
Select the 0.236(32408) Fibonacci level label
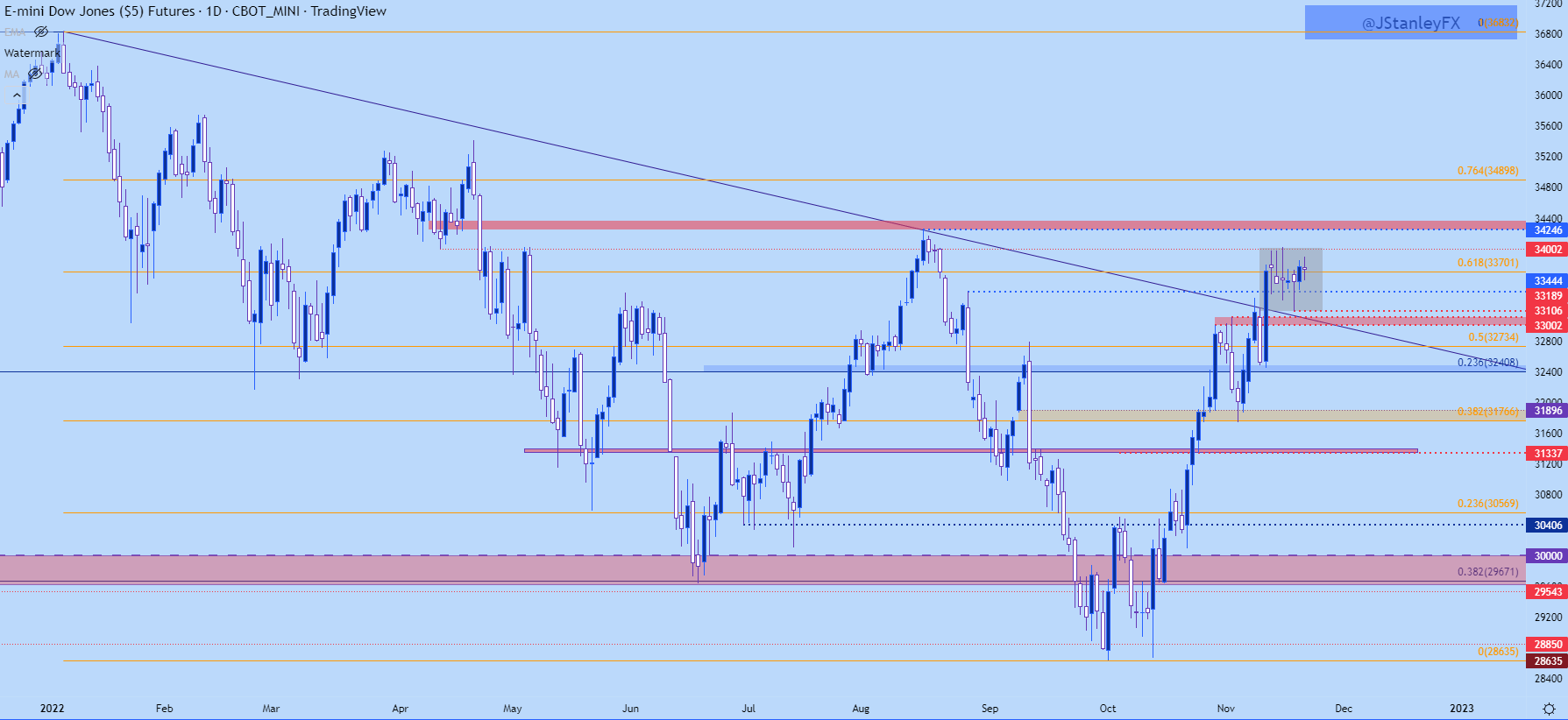tap(1487, 363)
